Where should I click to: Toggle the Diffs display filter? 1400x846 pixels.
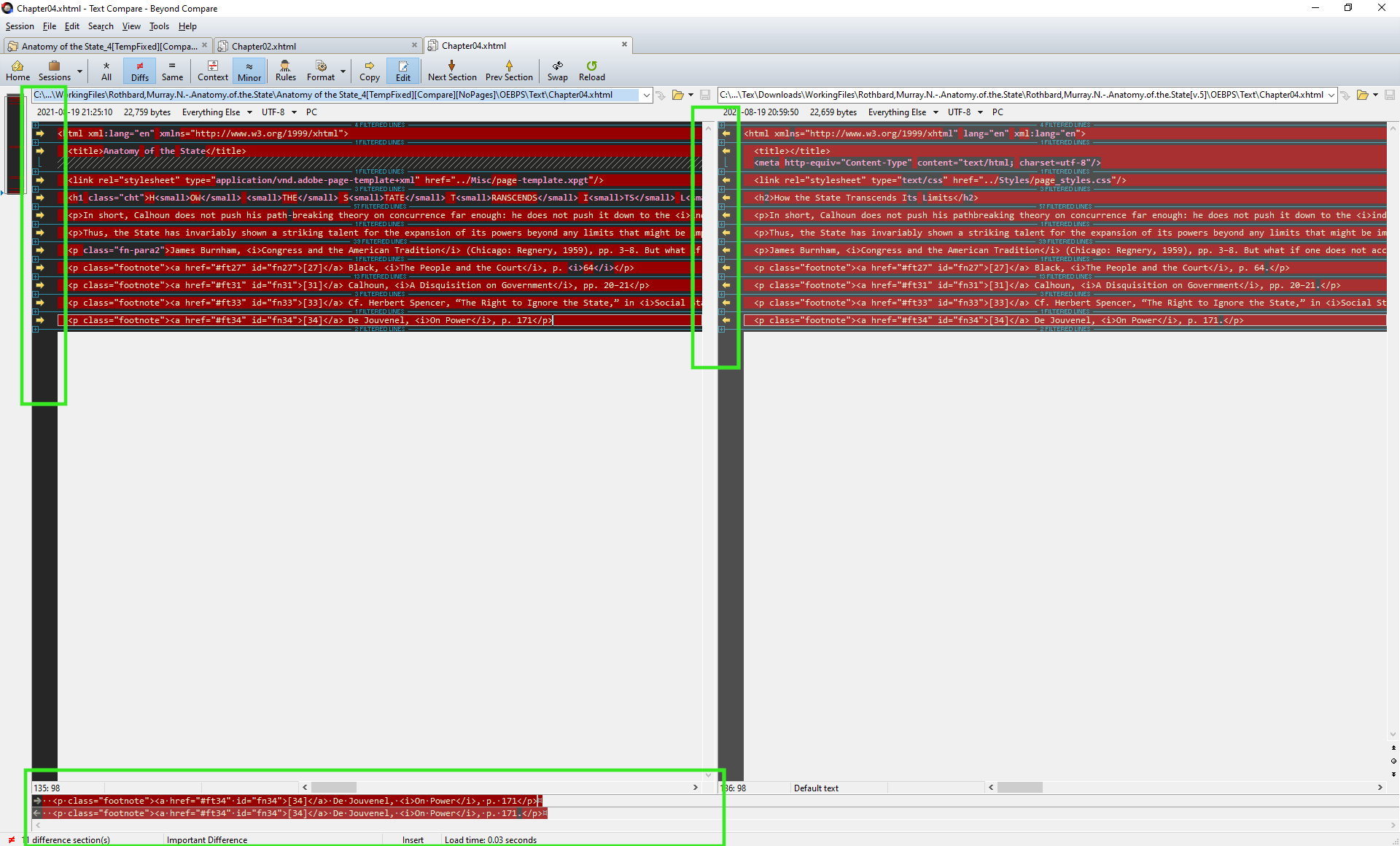click(x=139, y=70)
